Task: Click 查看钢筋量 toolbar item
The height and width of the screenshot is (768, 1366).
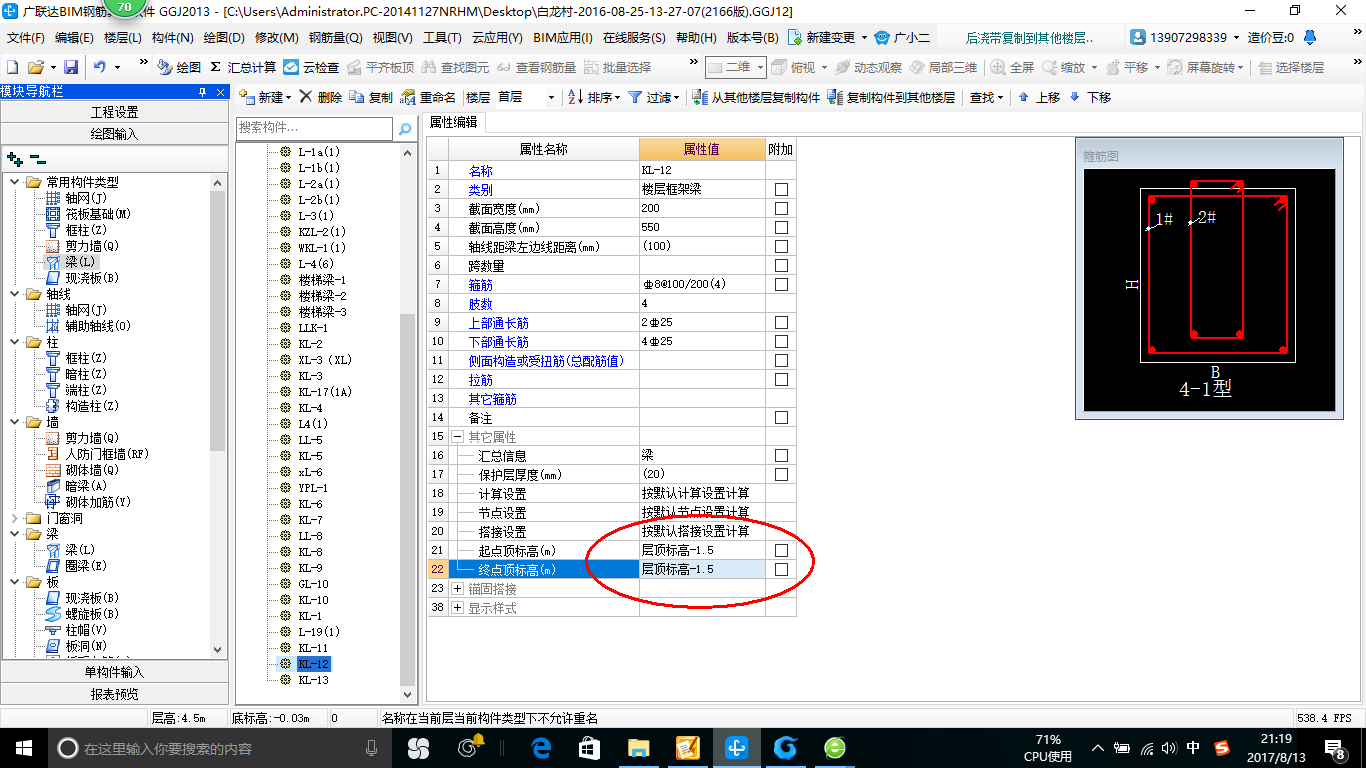Action: (537, 67)
